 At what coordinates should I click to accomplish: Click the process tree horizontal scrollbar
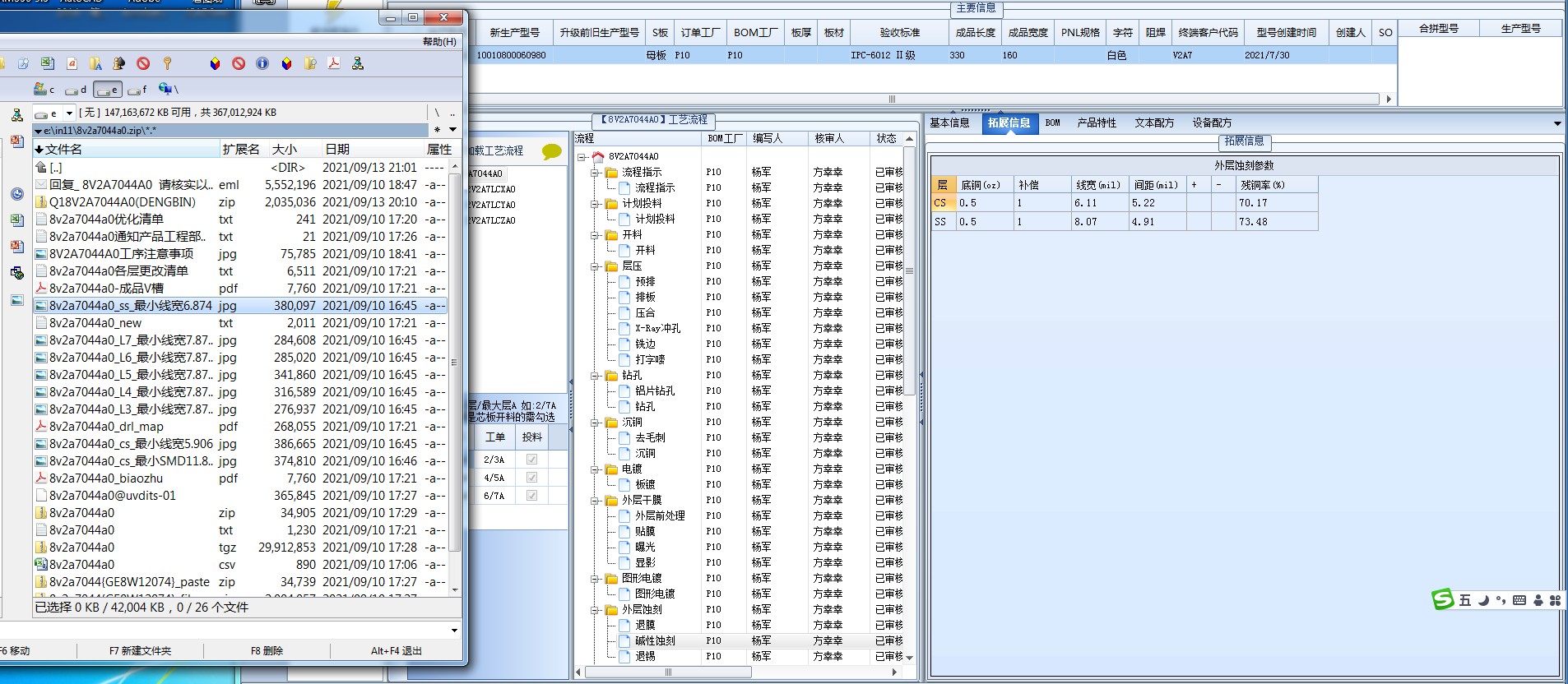pos(669,672)
